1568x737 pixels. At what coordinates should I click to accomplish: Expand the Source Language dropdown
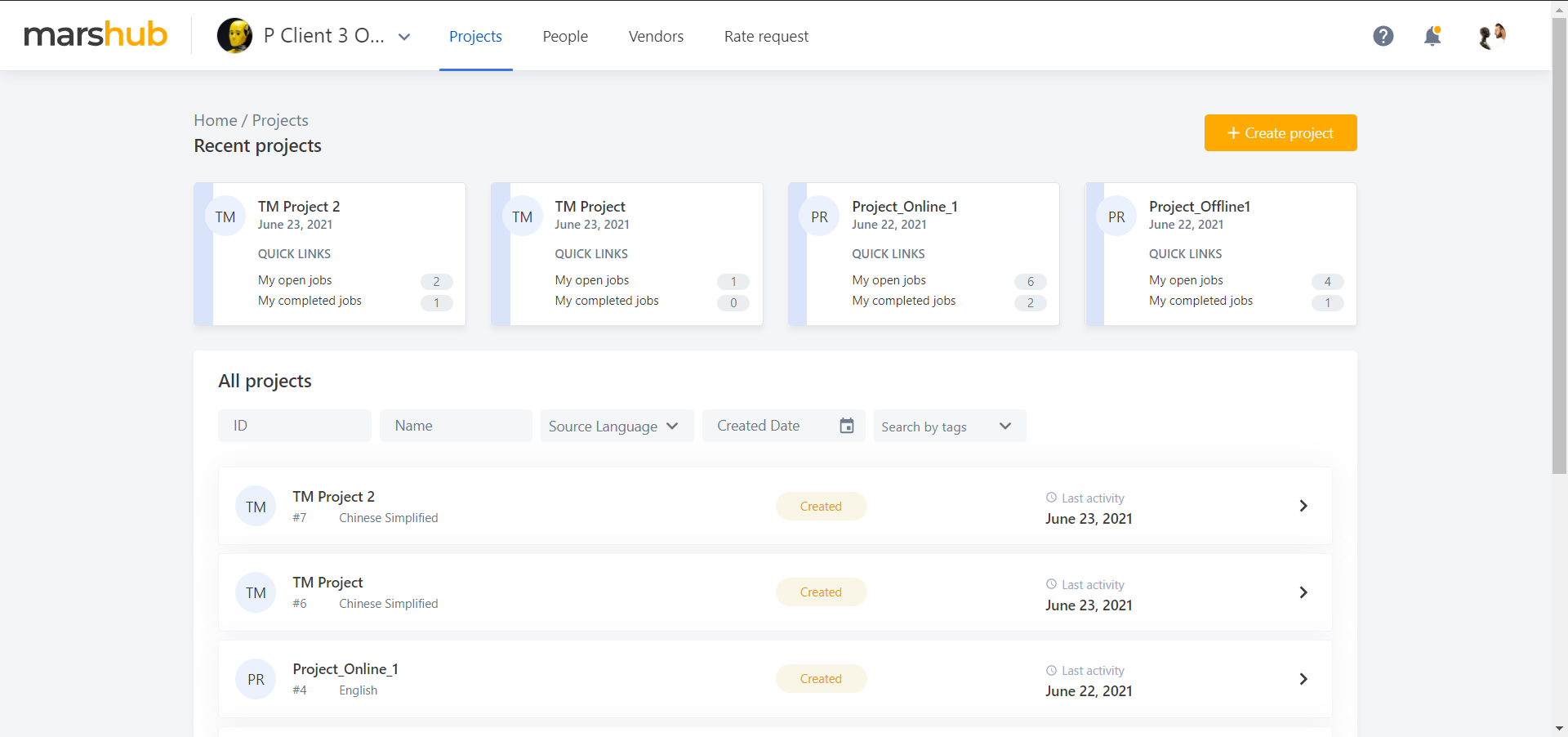(617, 426)
